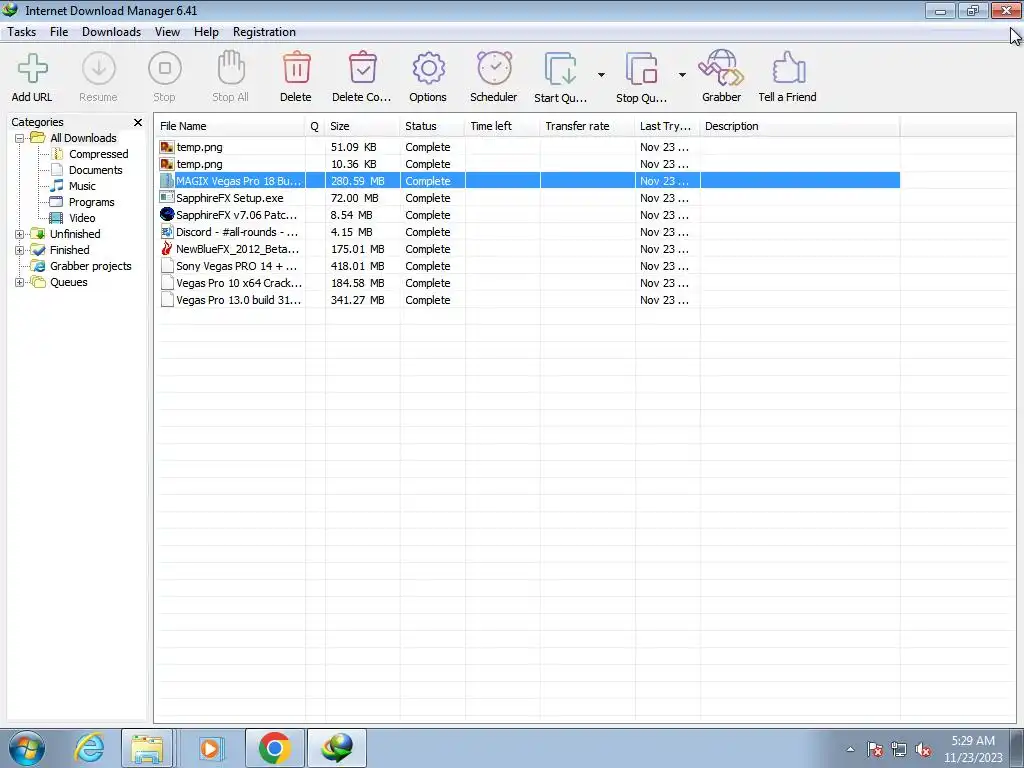Sort by Transfer rate column header
1024x768 pixels.
[x=588, y=126]
